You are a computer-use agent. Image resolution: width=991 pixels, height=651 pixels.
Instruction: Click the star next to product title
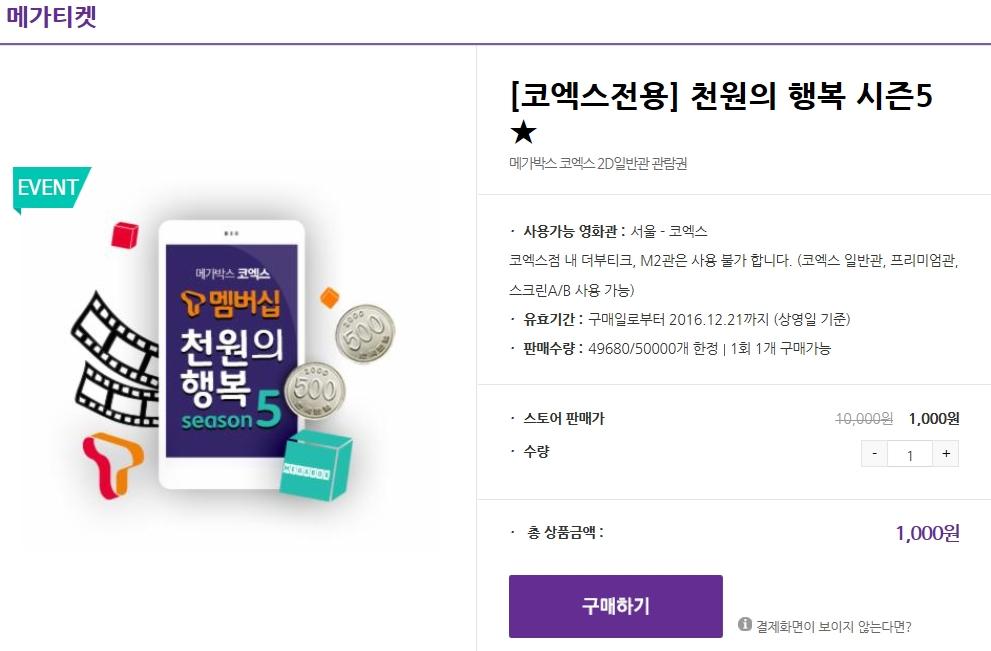(x=523, y=133)
